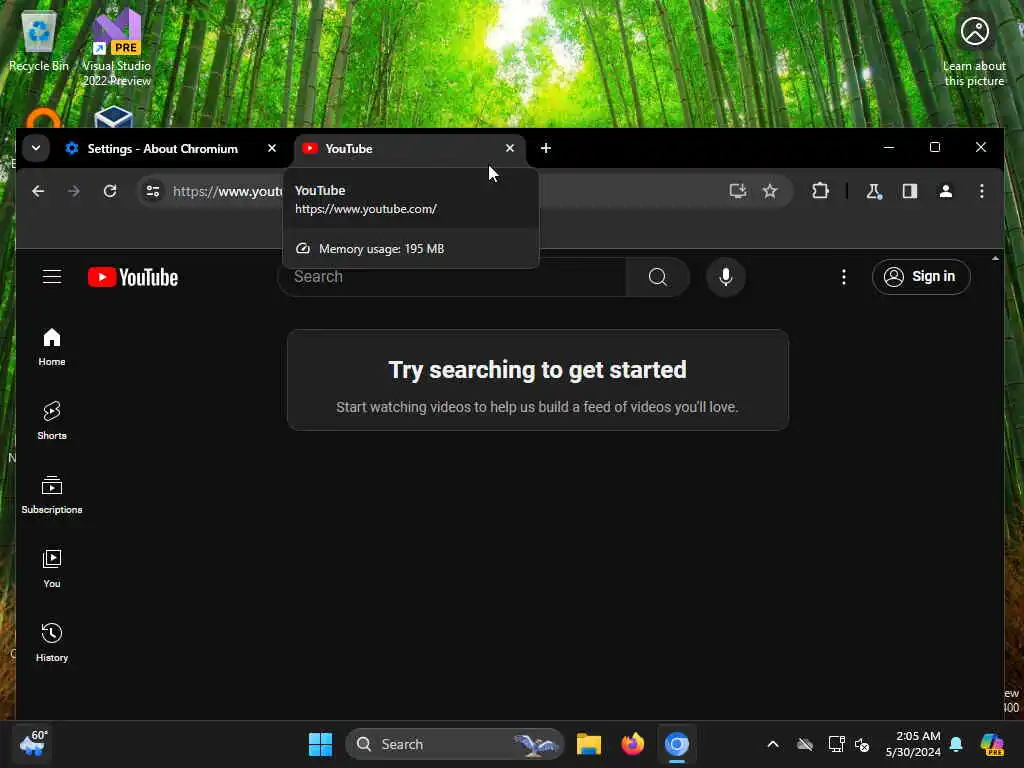Screen dimensions: 1024x768
Task: Click the Sign in button
Action: click(x=921, y=277)
